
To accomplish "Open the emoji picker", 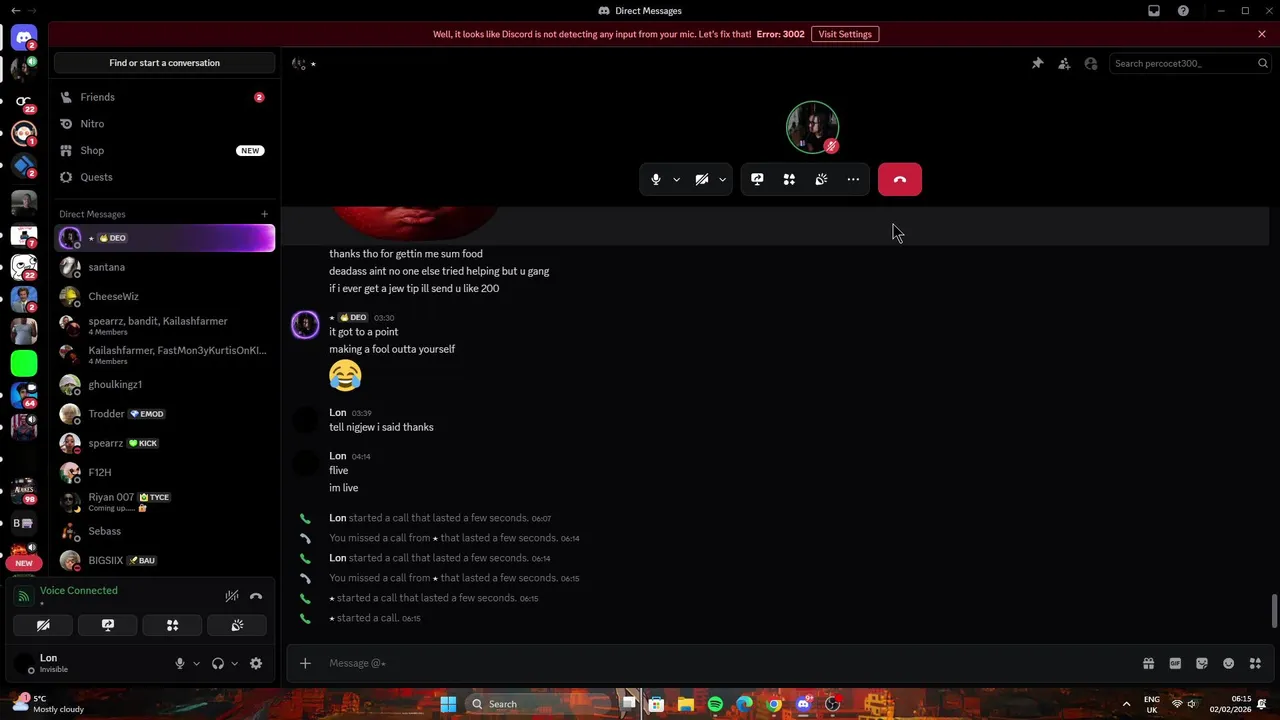I will click(x=1228, y=663).
